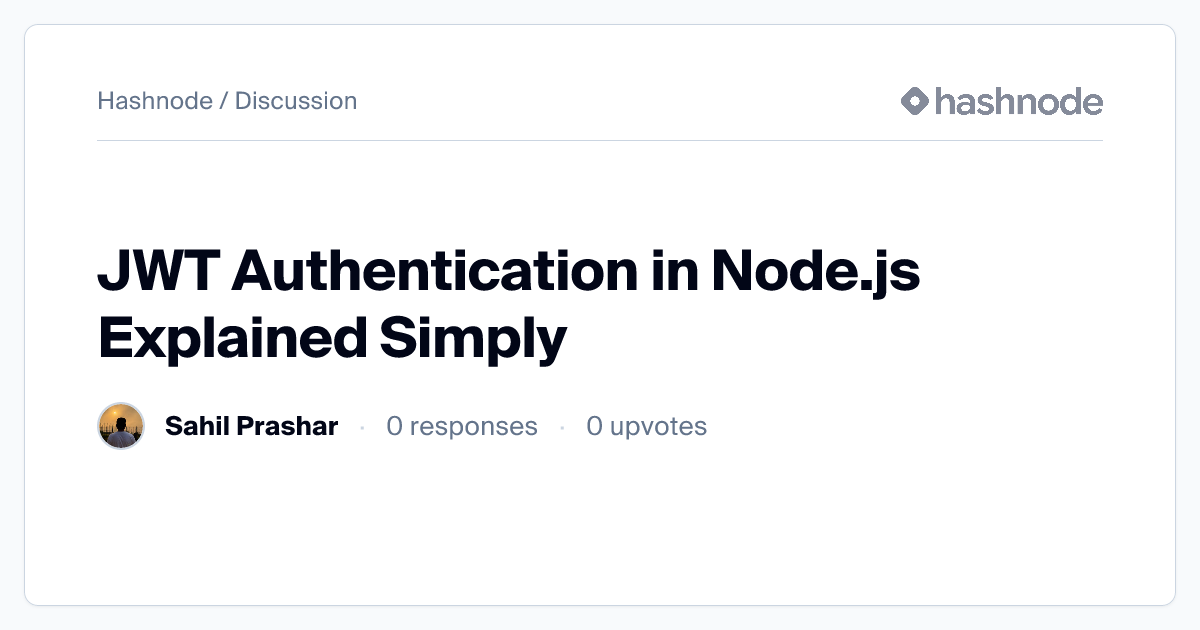Click the Hashnode diamond logo icon
The height and width of the screenshot is (630, 1200).
pos(915,101)
